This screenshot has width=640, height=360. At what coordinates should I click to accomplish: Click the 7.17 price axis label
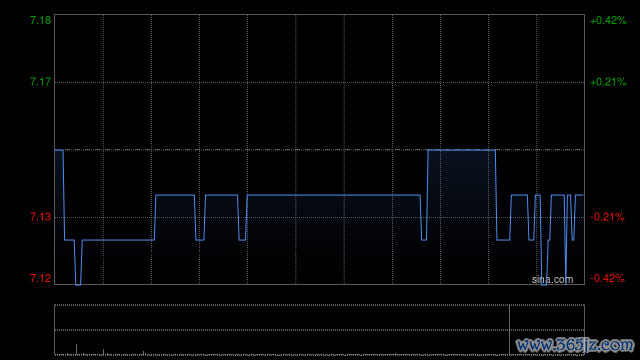[40, 82]
